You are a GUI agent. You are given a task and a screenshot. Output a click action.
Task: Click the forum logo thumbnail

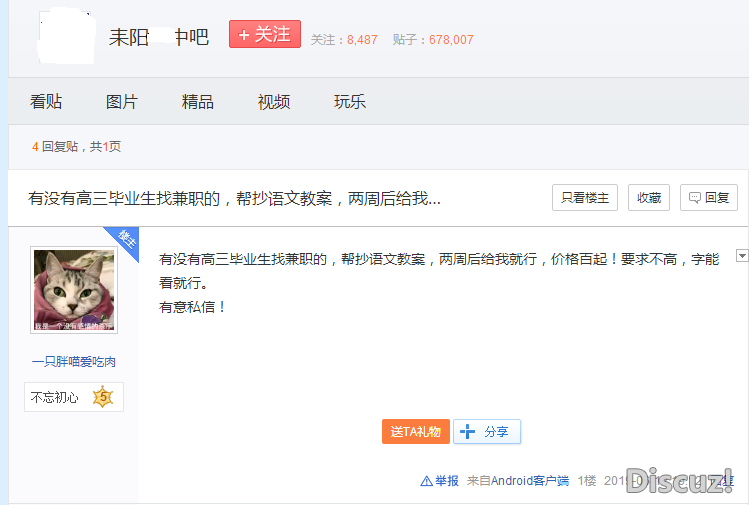[66, 36]
